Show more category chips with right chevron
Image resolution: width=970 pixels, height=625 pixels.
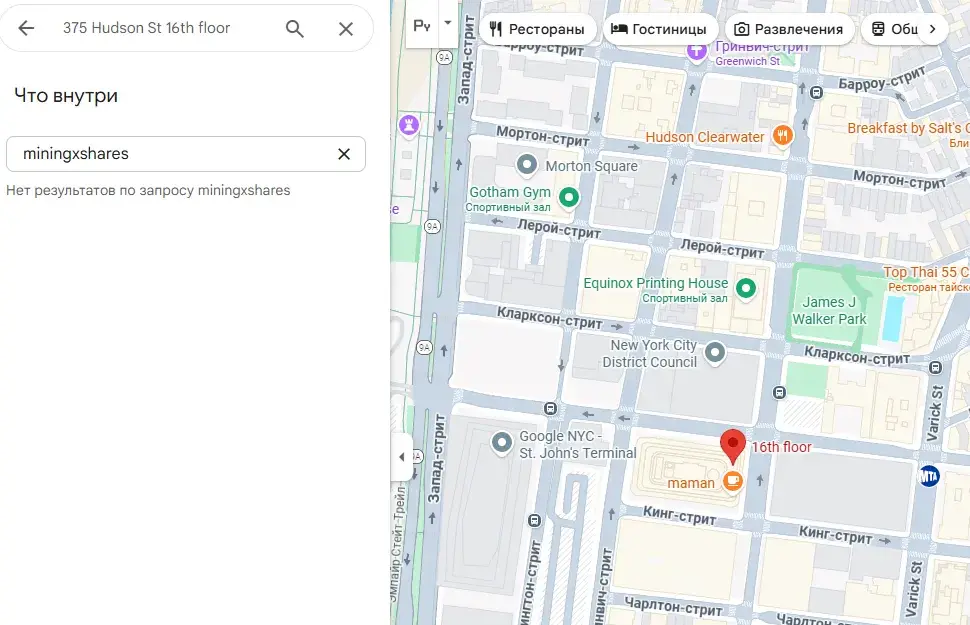(932, 29)
